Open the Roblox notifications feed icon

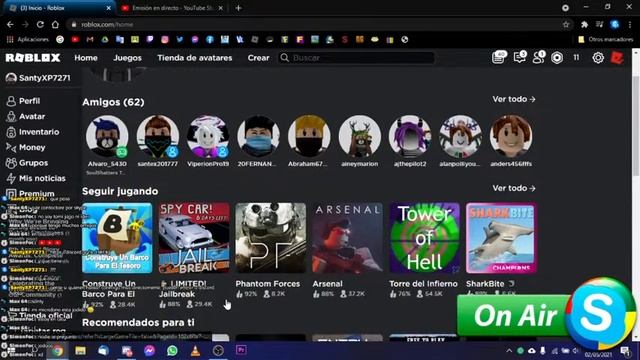click(x=498, y=58)
